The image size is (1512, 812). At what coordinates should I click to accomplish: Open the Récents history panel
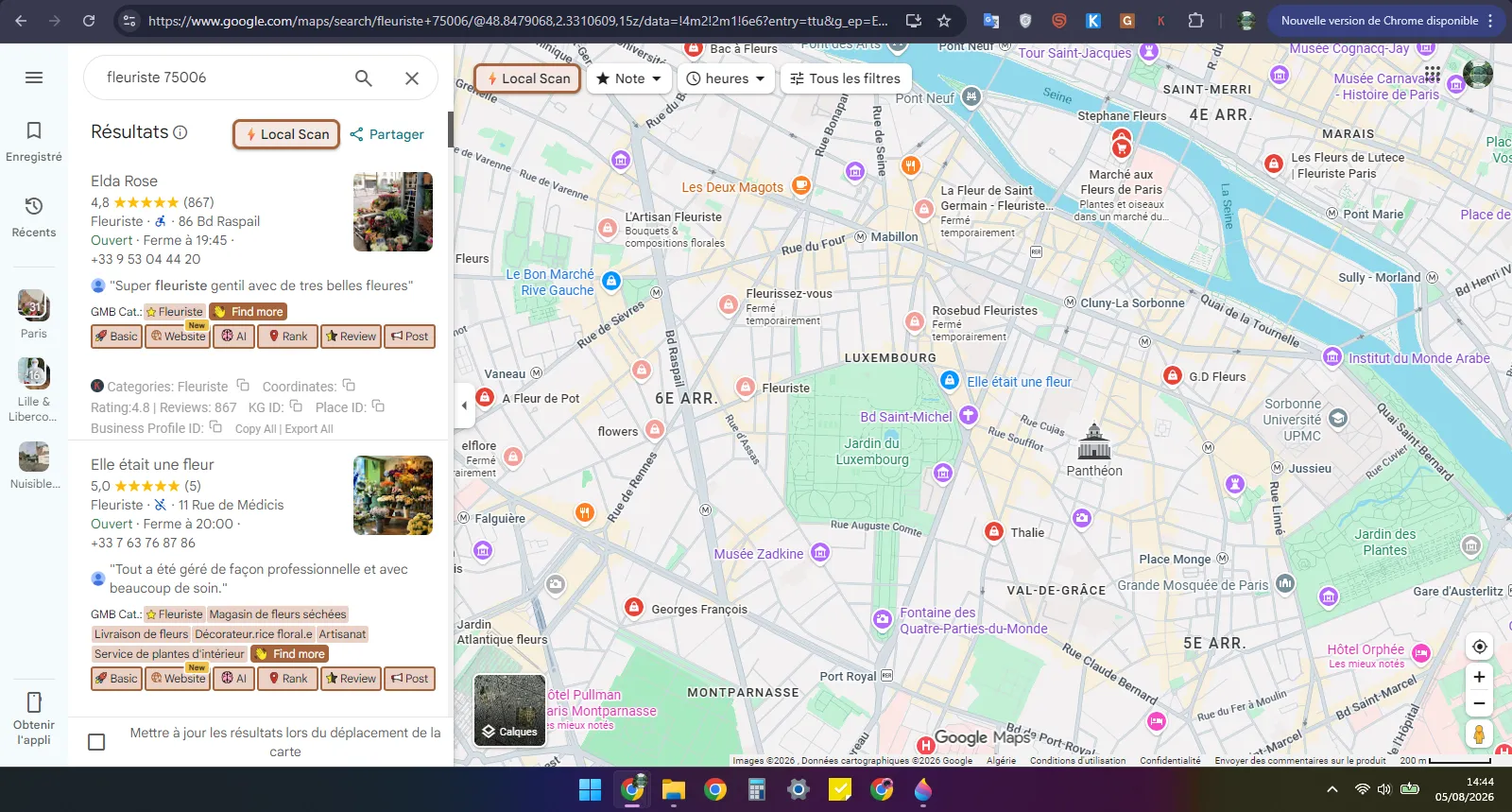click(x=34, y=216)
